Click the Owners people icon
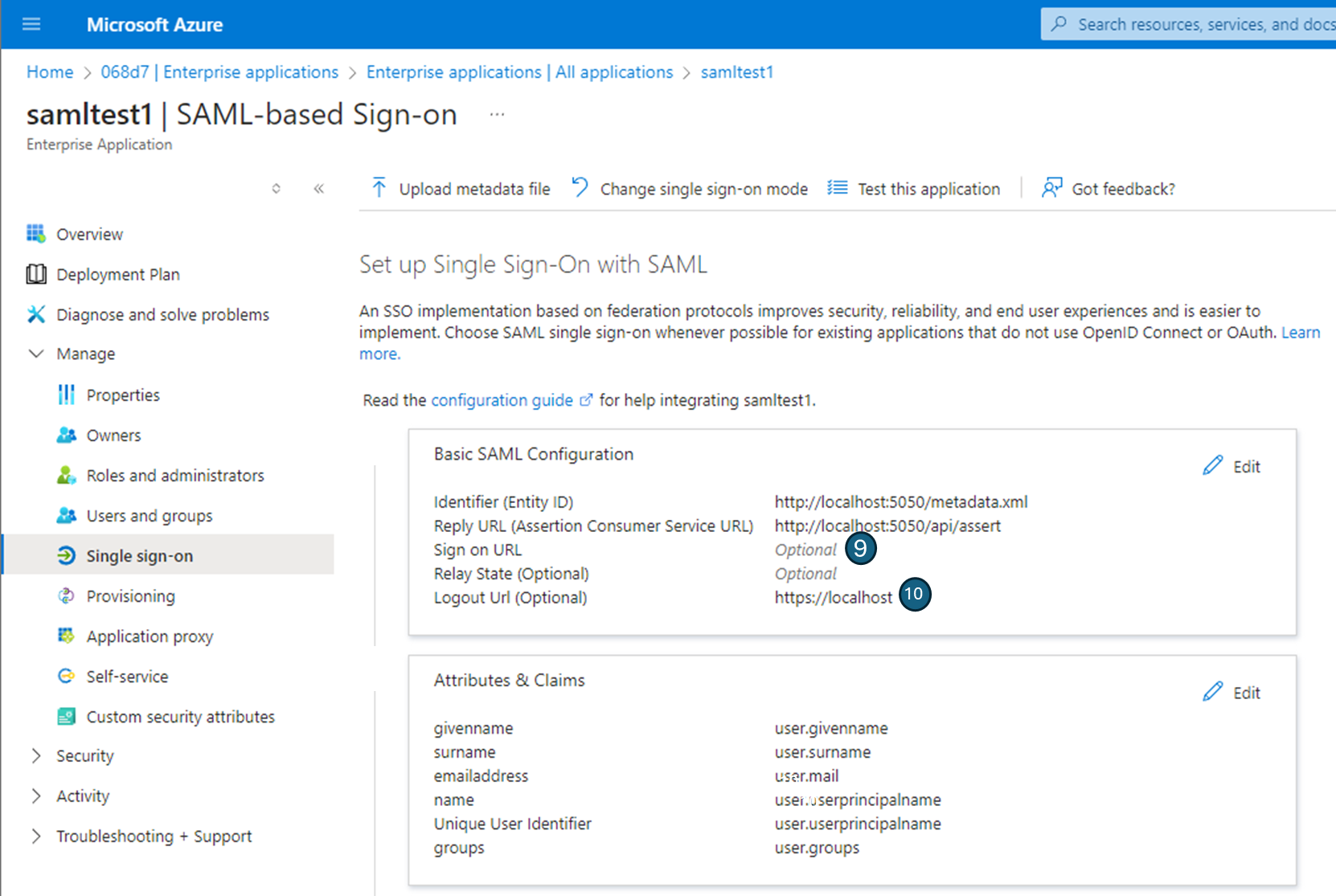 point(67,435)
